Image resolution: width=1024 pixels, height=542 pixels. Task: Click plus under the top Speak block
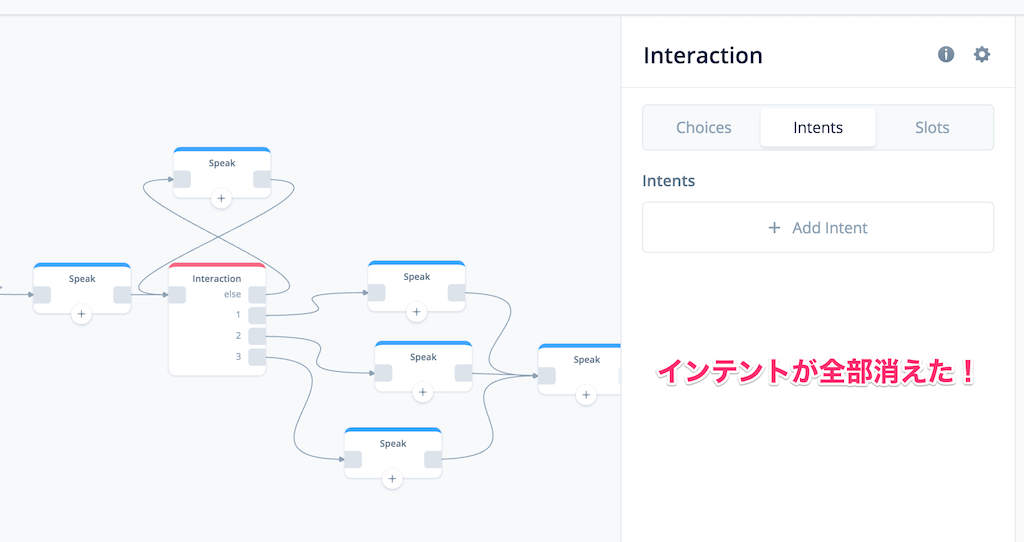[222, 198]
